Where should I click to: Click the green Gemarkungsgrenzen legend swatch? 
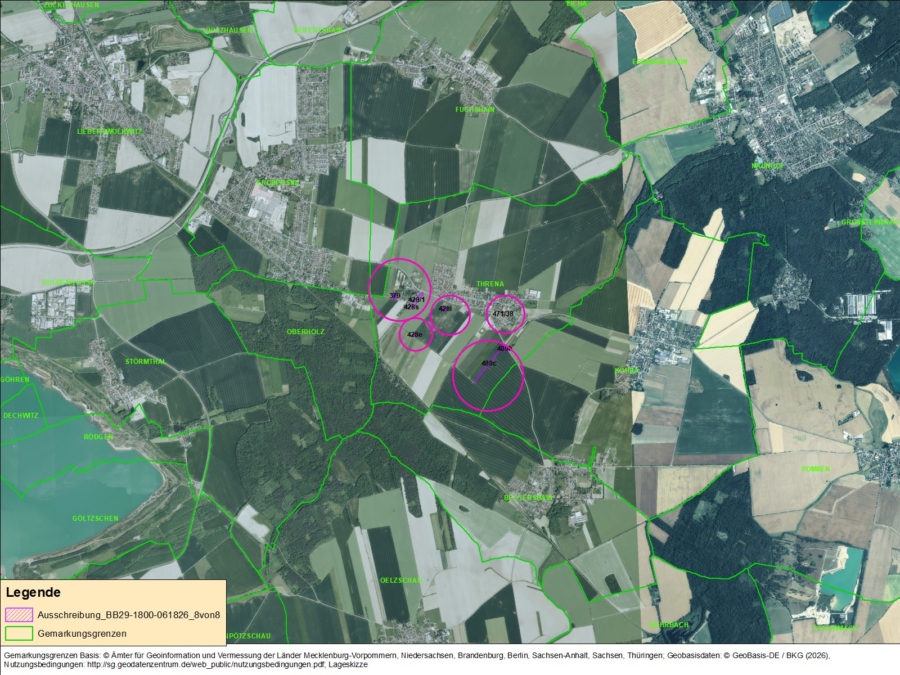click(x=19, y=634)
